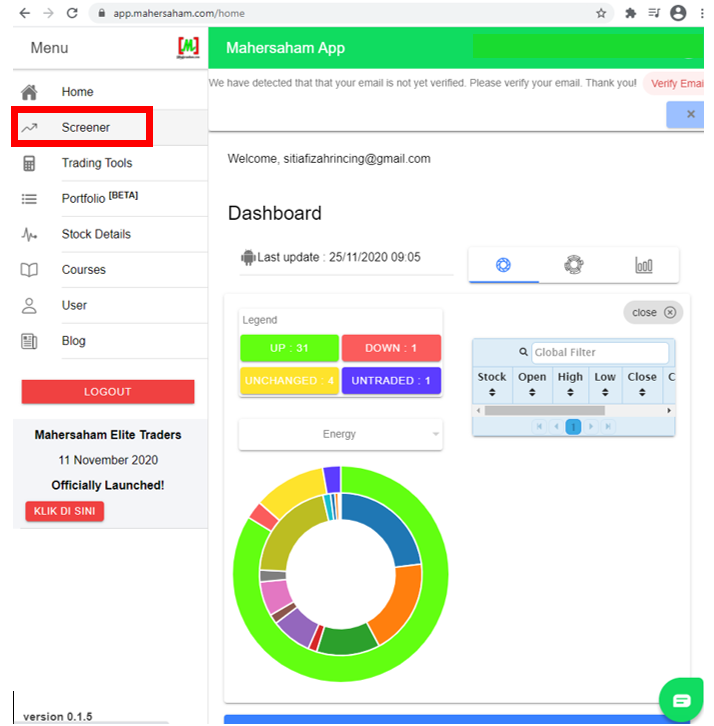
Task: Toggle the green UP legend filter
Action: click(x=289, y=348)
